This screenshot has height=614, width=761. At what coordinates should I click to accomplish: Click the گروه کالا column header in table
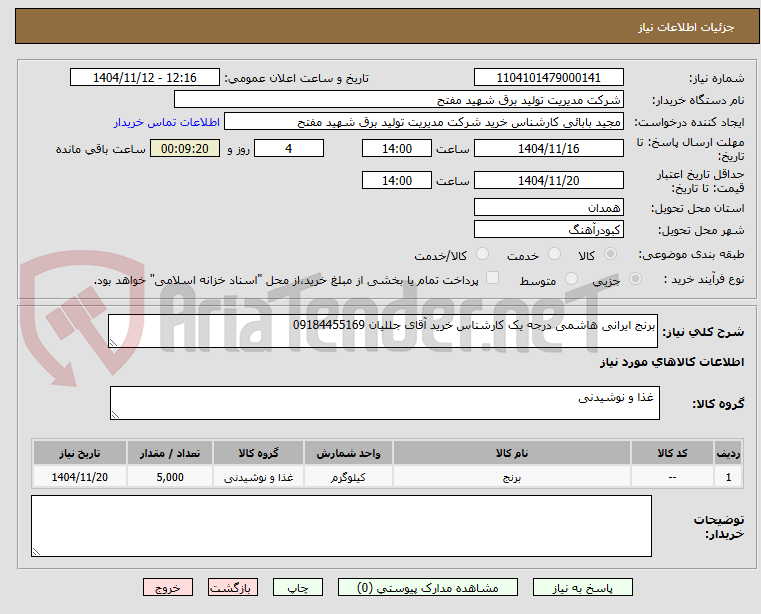[x=258, y=453]
